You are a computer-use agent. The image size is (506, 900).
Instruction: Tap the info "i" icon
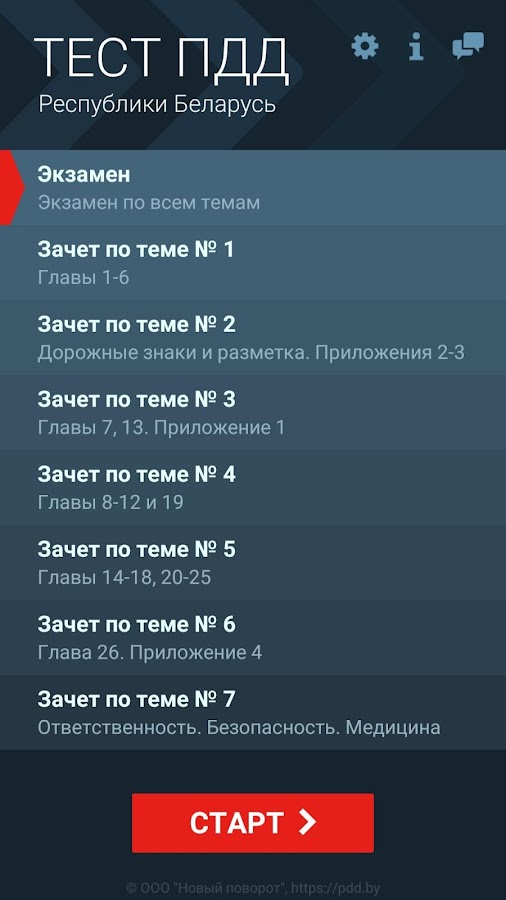click(x=416, y=46)
